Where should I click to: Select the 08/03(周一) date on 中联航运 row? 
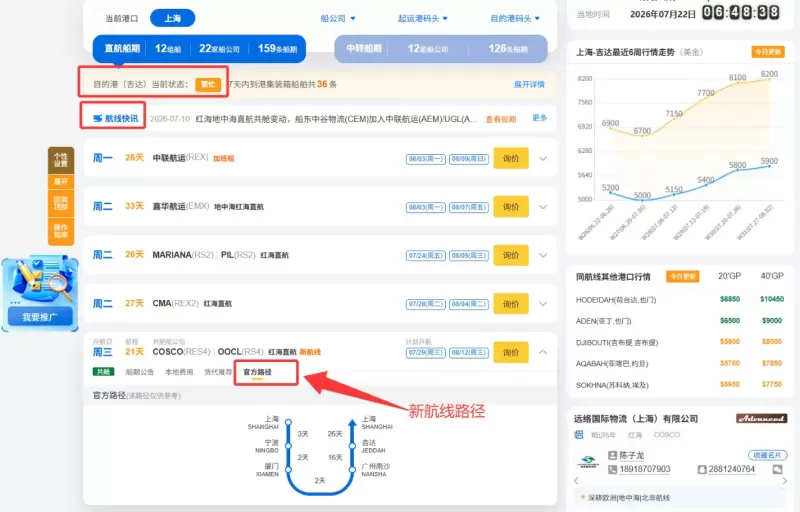click(x=426, y=159)
